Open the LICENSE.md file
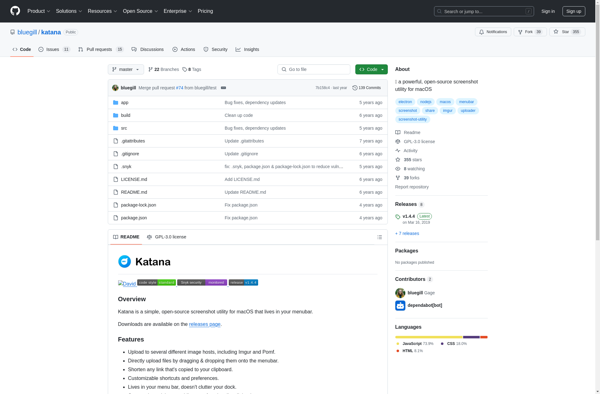The image size is (600, 394). click(134, 179)
